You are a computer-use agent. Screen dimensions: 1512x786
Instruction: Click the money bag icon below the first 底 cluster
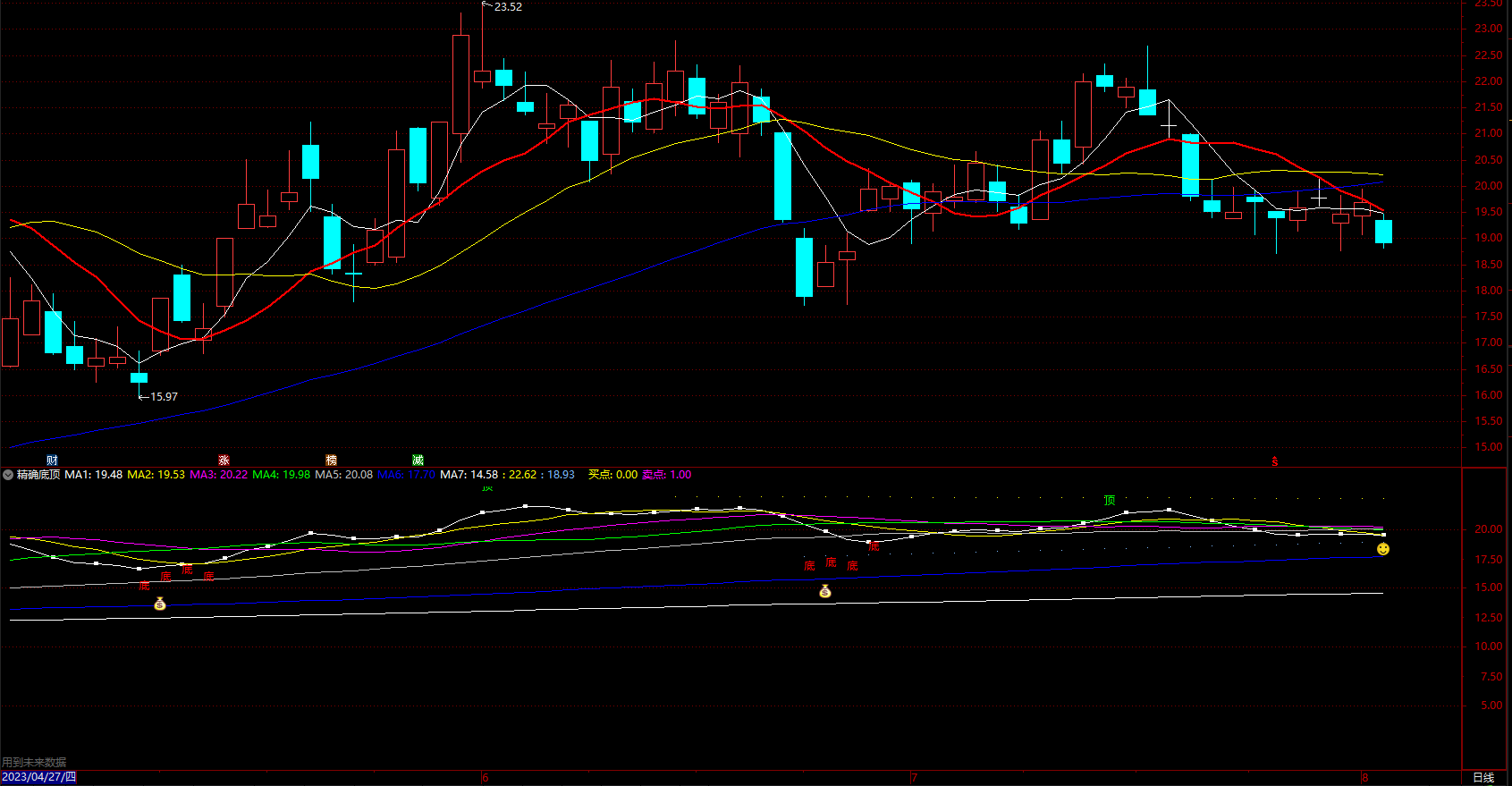[160, 604]
